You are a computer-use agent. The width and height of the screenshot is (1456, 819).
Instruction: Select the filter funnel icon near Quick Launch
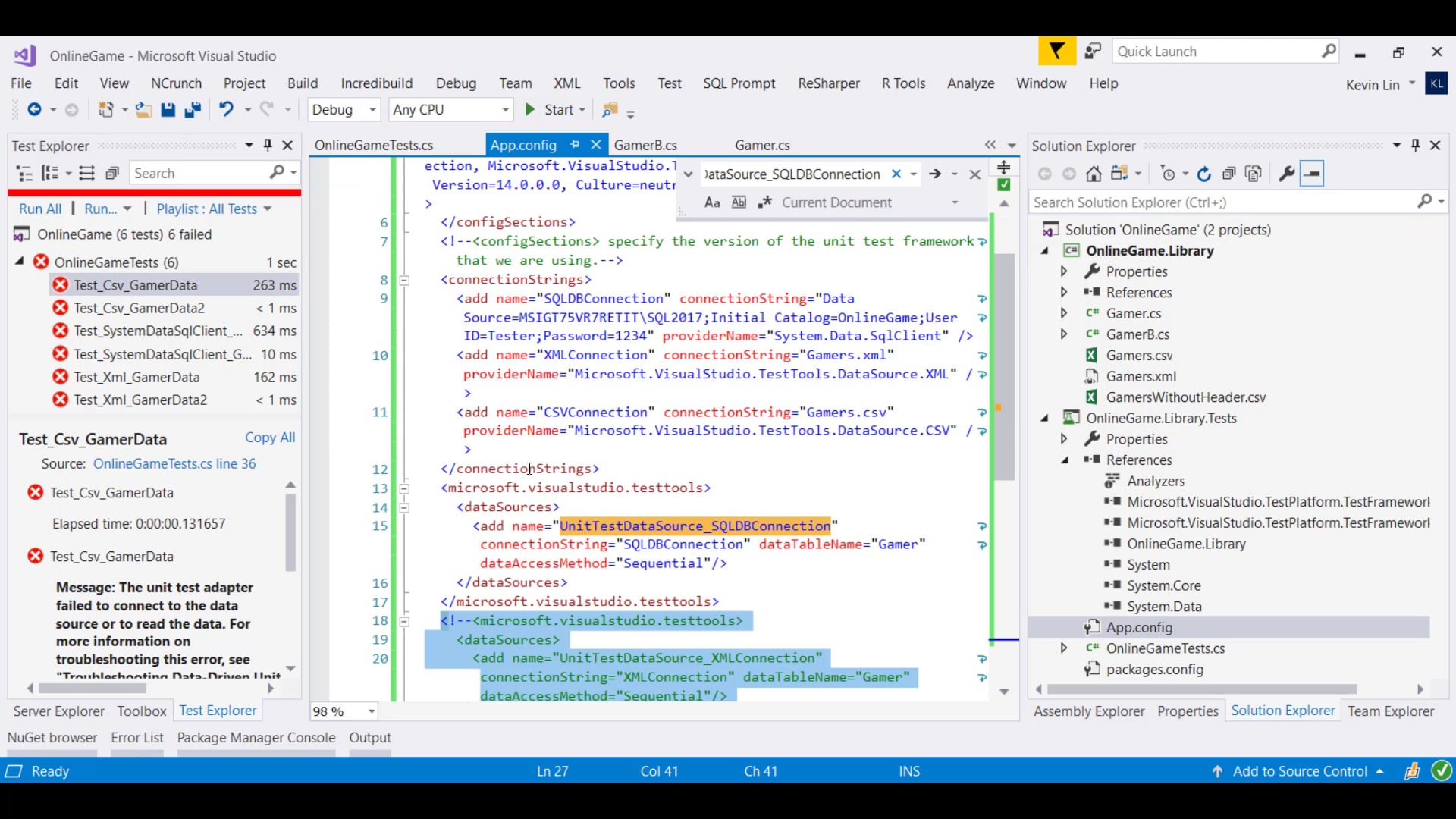(x=1056, y=51)
